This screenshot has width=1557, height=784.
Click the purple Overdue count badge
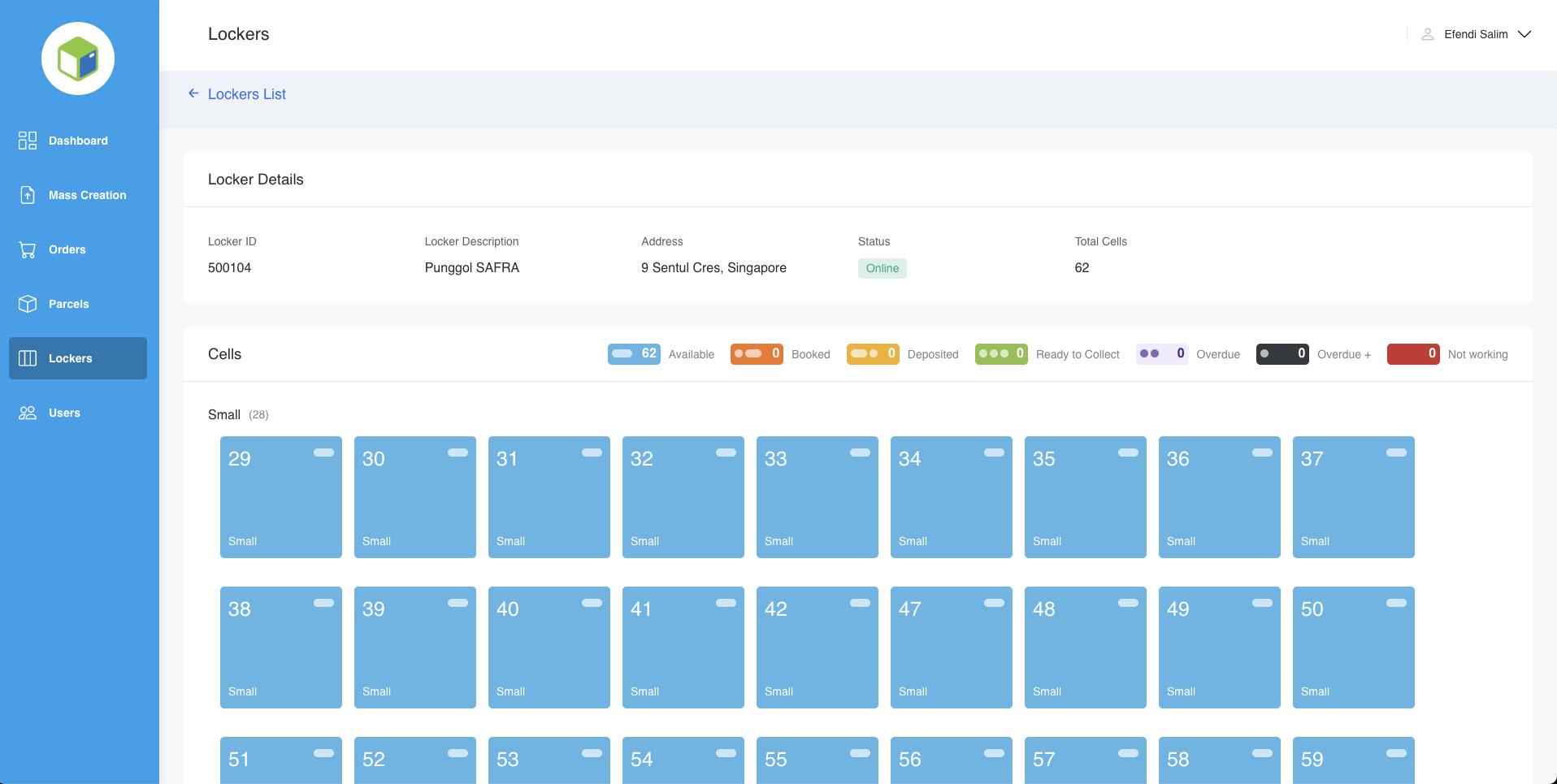1162,353
